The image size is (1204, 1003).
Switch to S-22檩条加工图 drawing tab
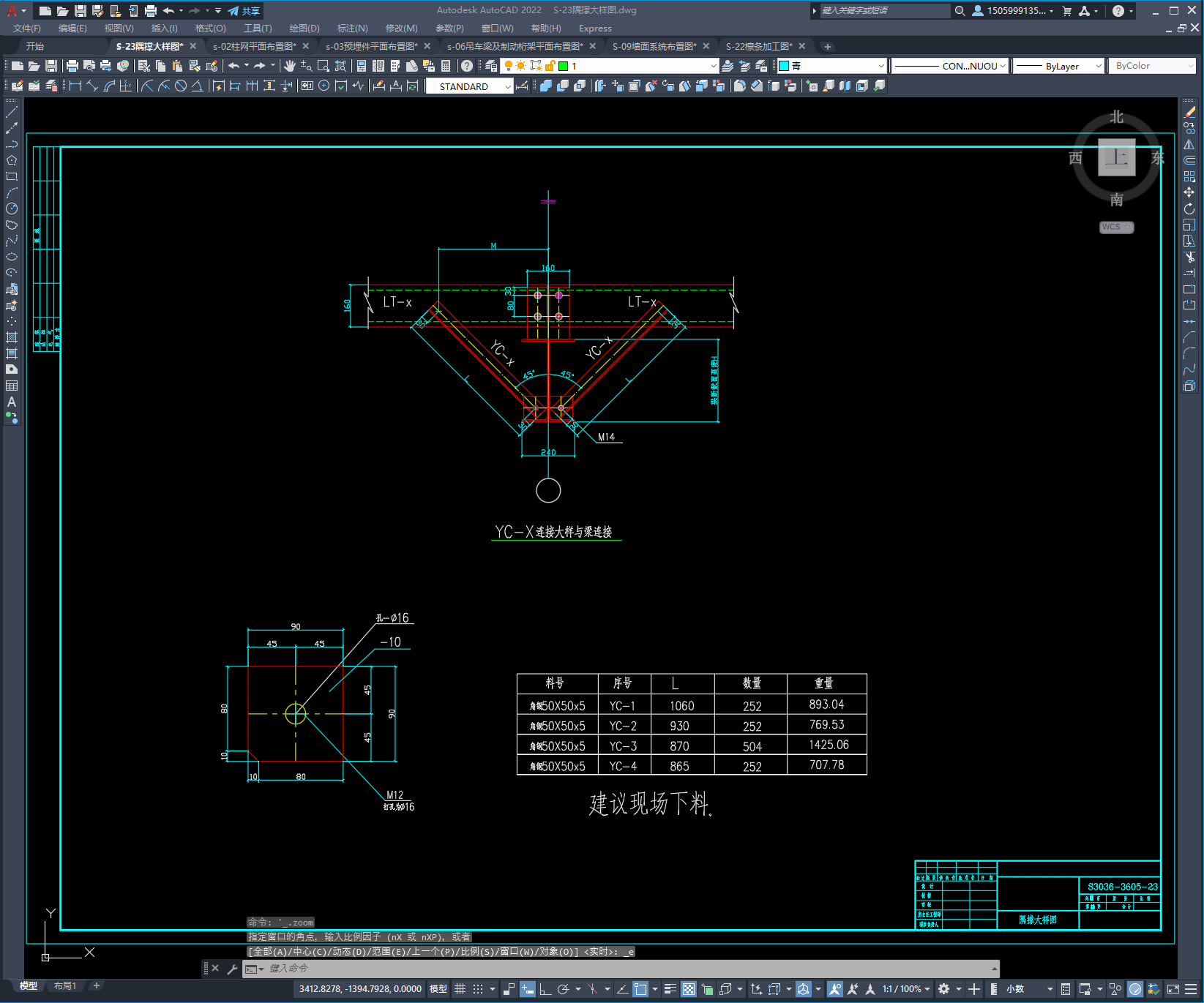pos(759,46)
